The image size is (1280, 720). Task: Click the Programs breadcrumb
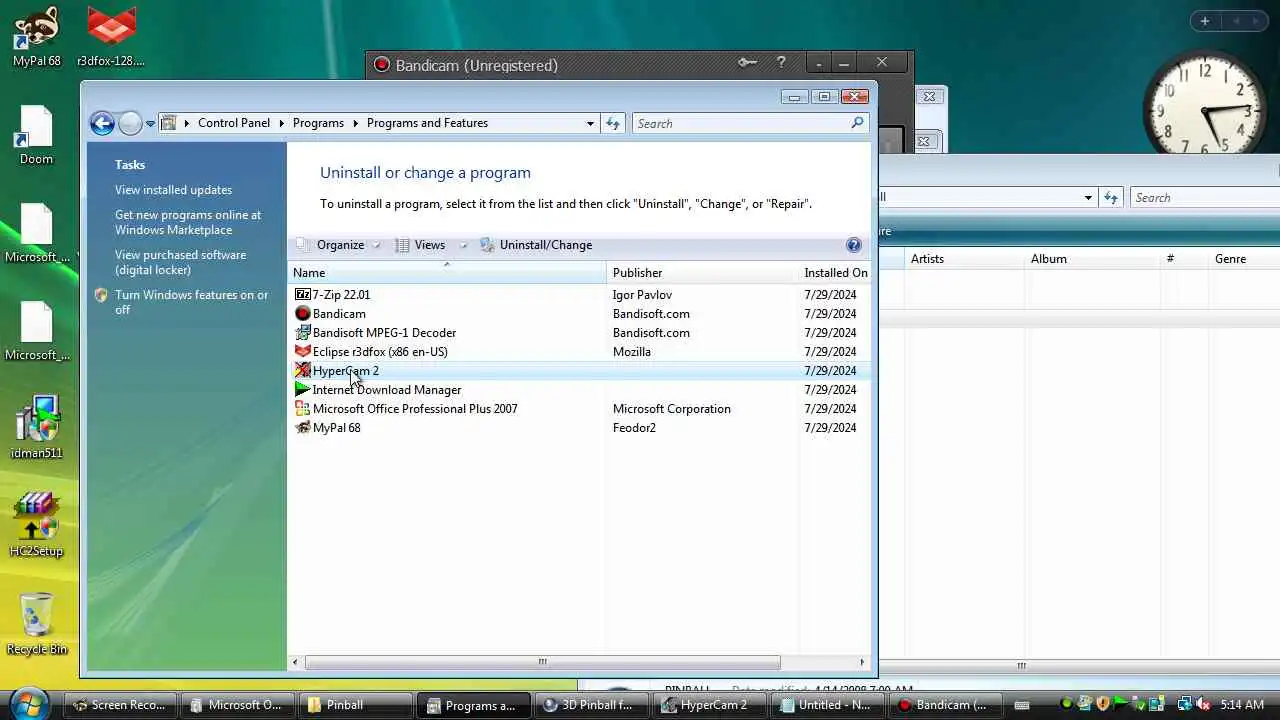(318, 123)
